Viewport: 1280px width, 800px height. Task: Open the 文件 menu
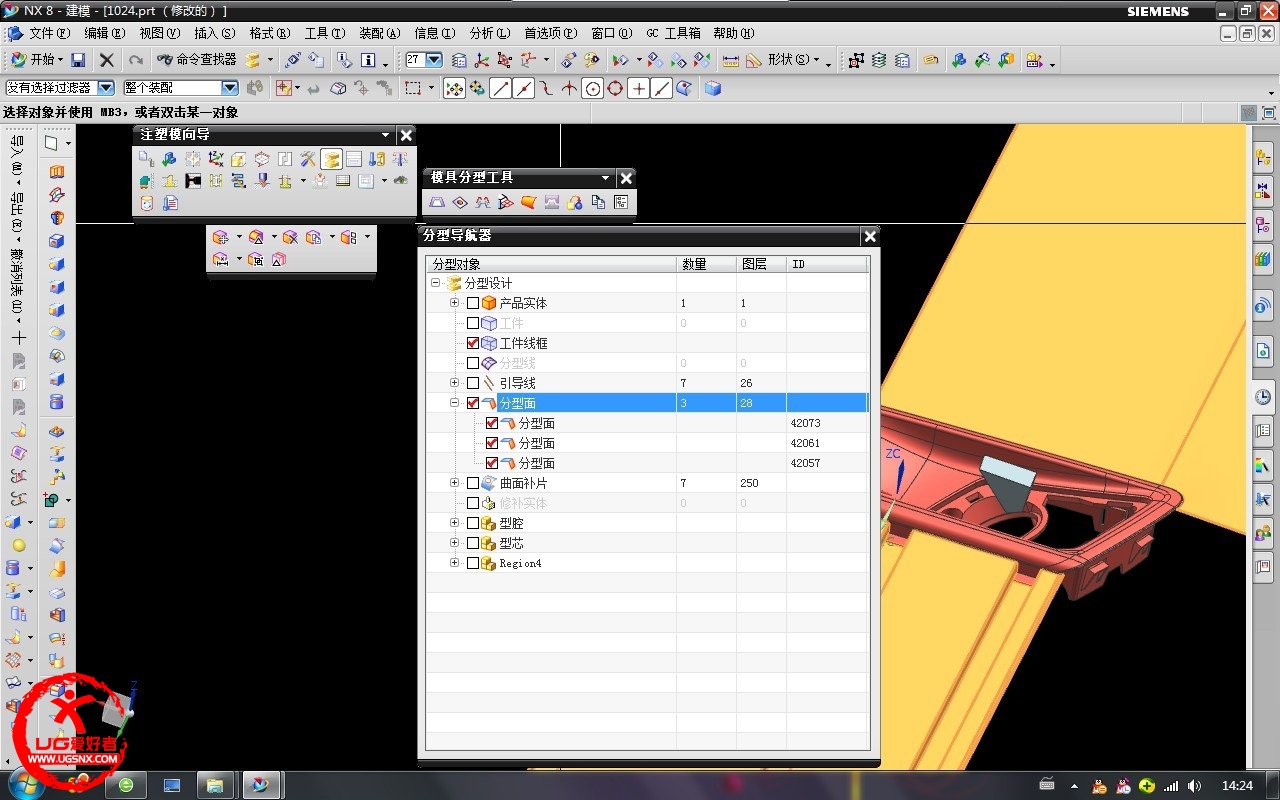tap(49, 34)
